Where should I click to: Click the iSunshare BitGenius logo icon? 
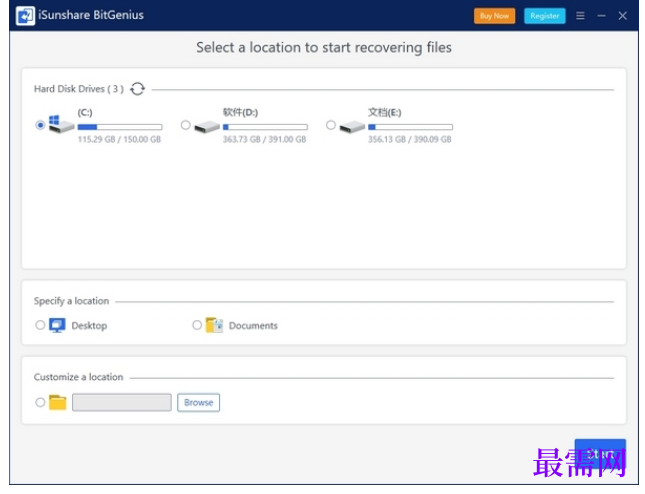[x=26, y=16]
